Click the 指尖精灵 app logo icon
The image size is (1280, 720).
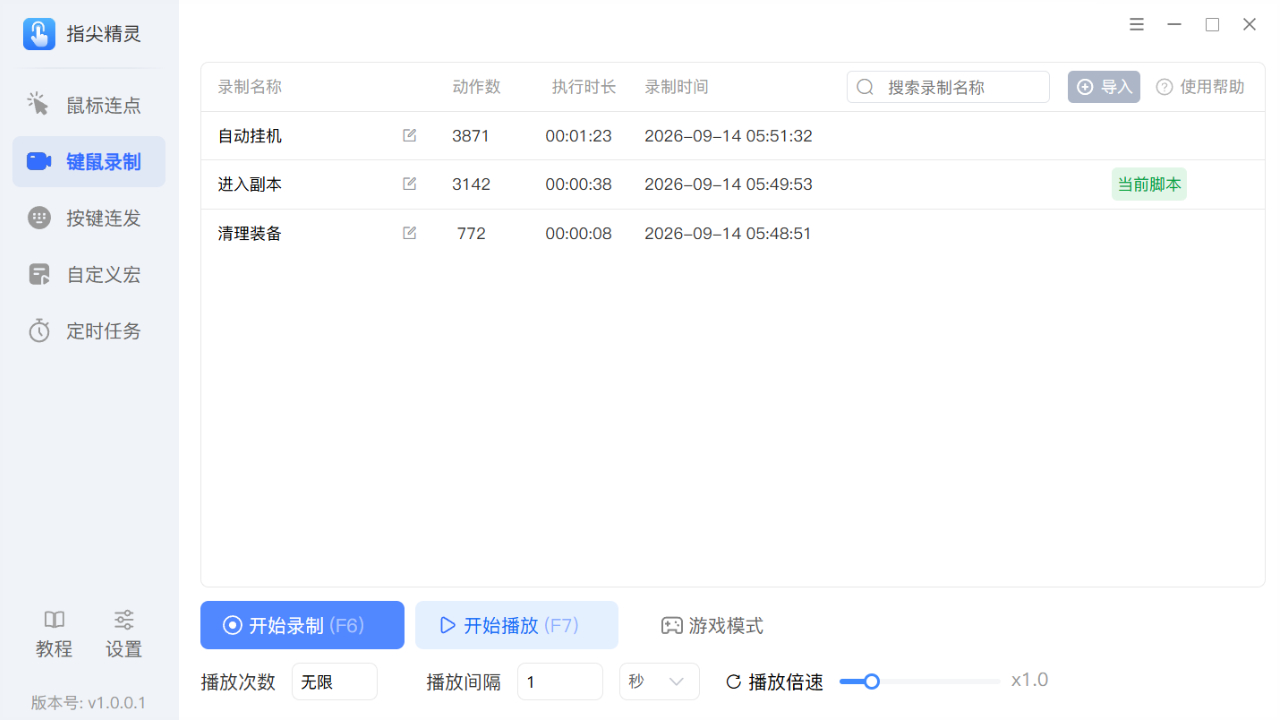(x=39, y=34)
